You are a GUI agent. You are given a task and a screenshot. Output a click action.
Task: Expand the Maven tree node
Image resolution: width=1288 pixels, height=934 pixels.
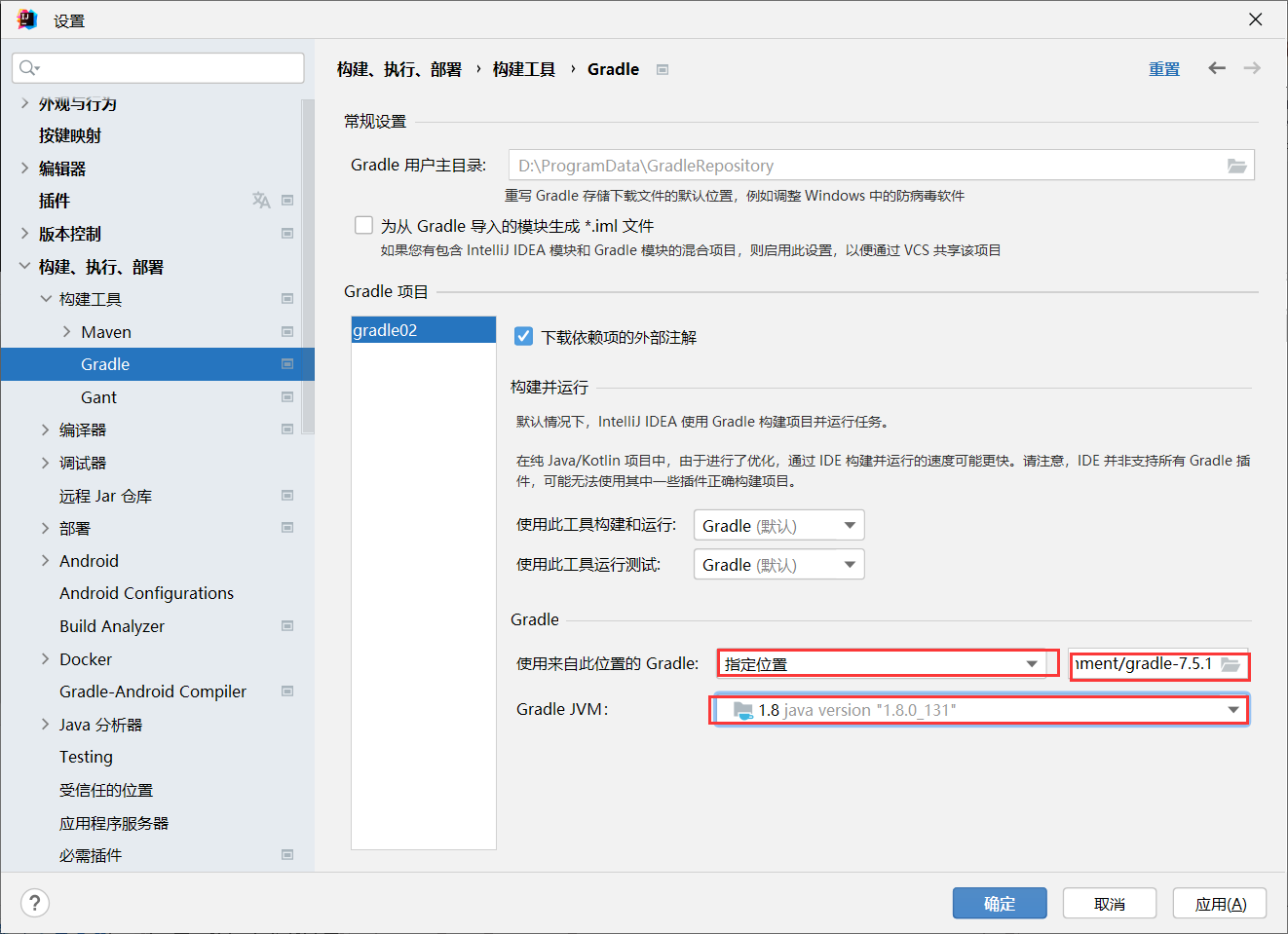[x=66, y=331]
